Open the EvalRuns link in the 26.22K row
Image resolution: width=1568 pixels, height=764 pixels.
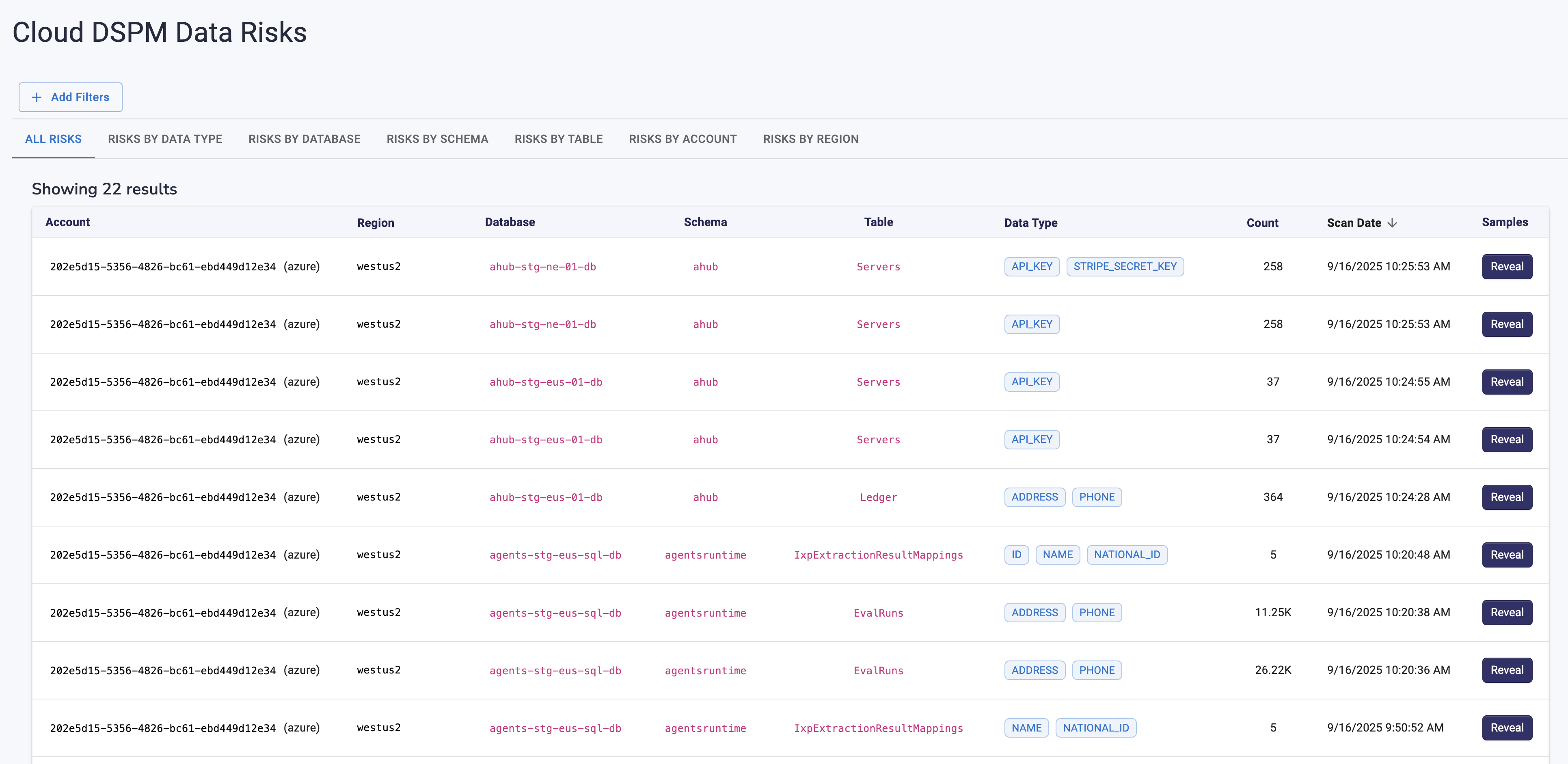(x=878, y=670)
